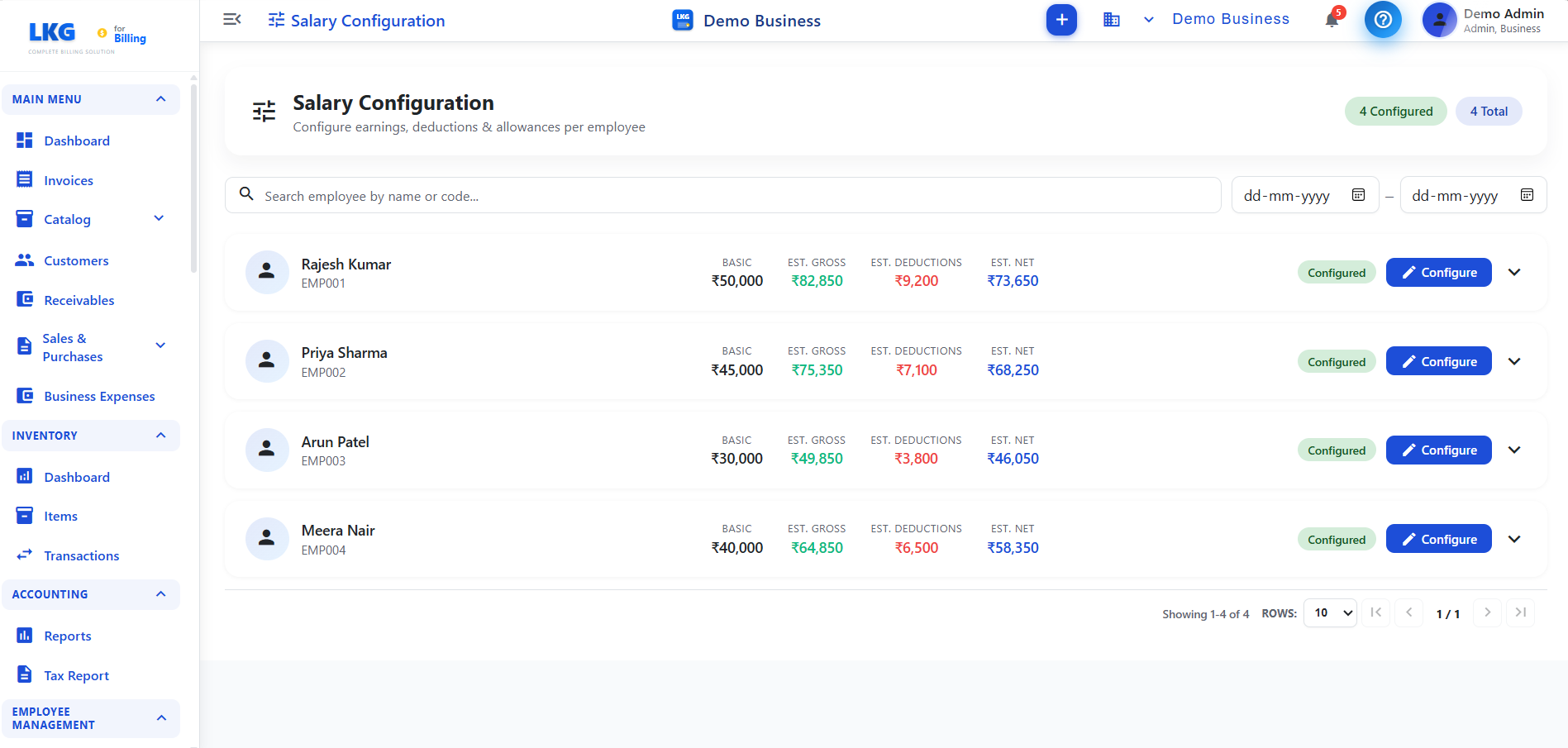Configure salary for Rajesh Kumar
Viewport: 1568px width, 748px height.
(x=1438, y=272)
